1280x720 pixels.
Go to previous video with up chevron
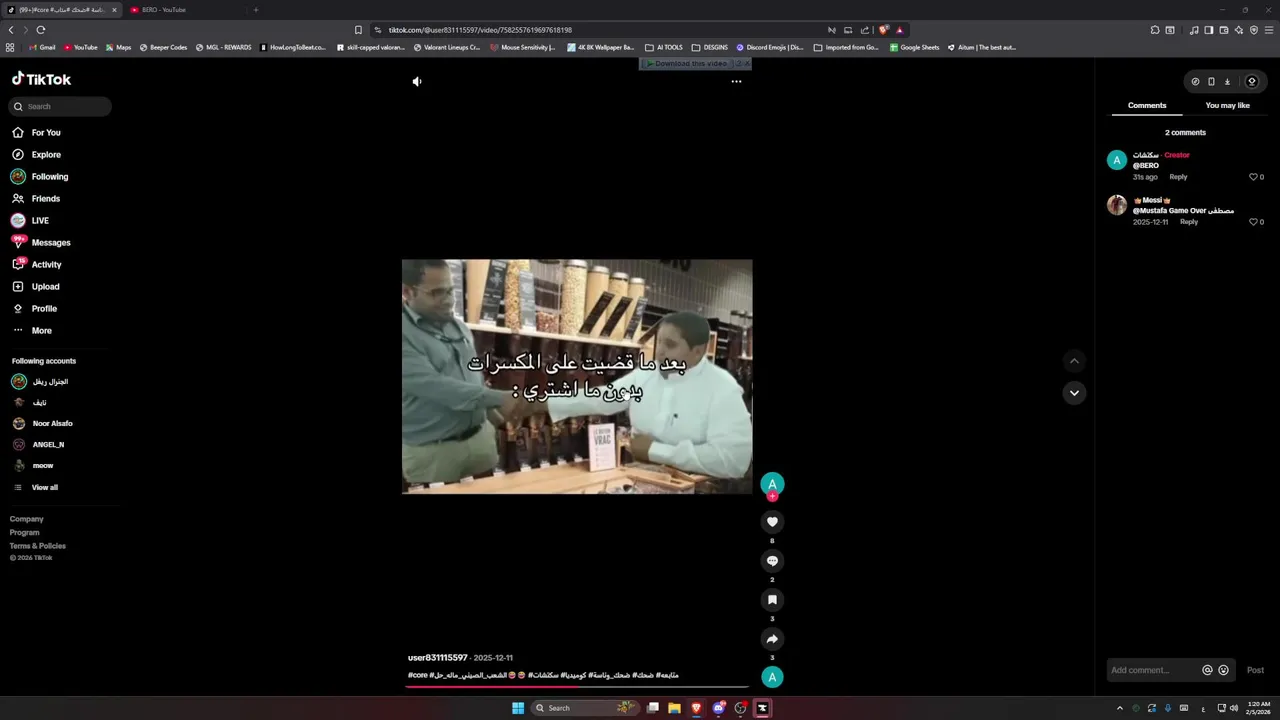1074,361
